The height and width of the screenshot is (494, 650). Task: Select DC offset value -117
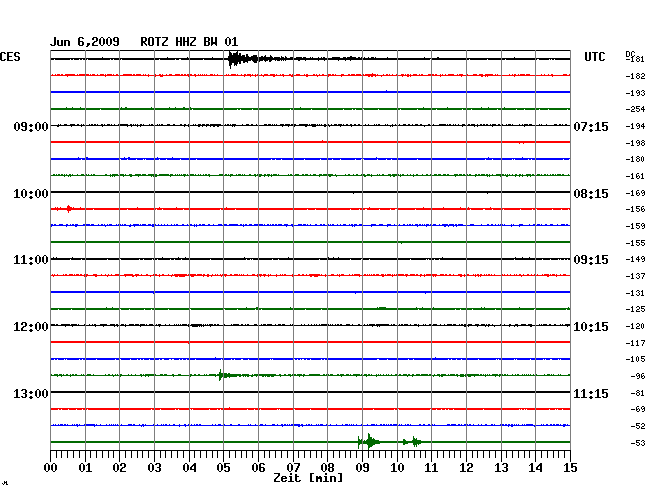pyautogui.click(x=635, y=343)
